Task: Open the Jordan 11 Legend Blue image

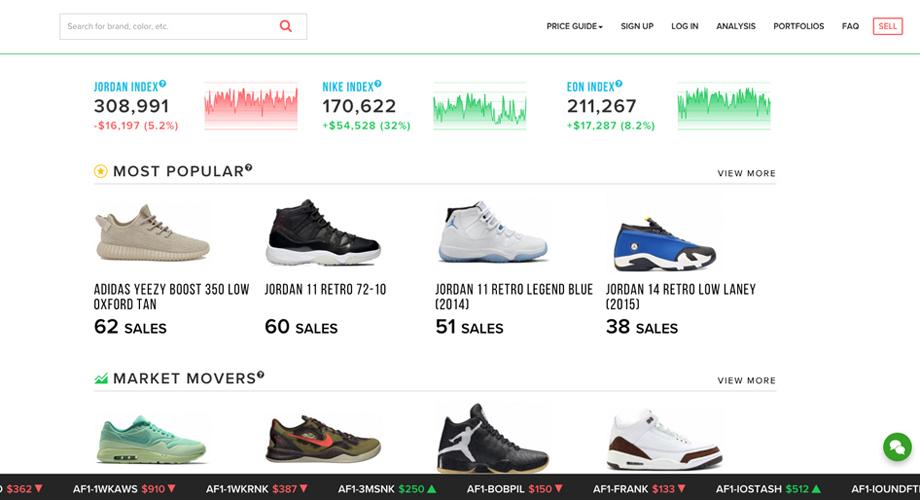Action: (493, 232)
